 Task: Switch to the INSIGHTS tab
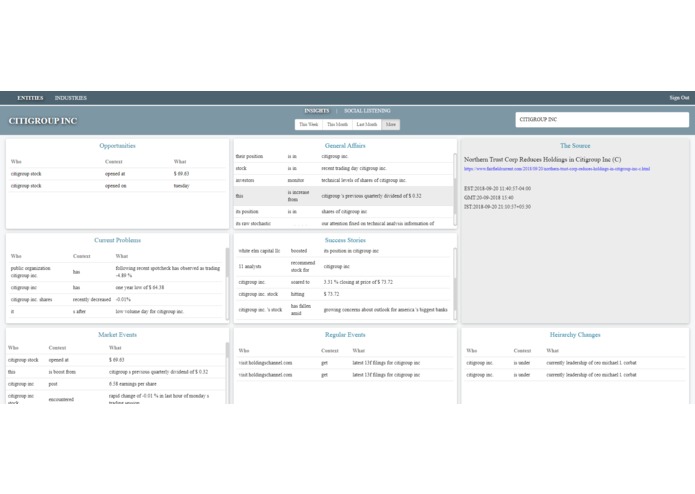coord(316,111)
